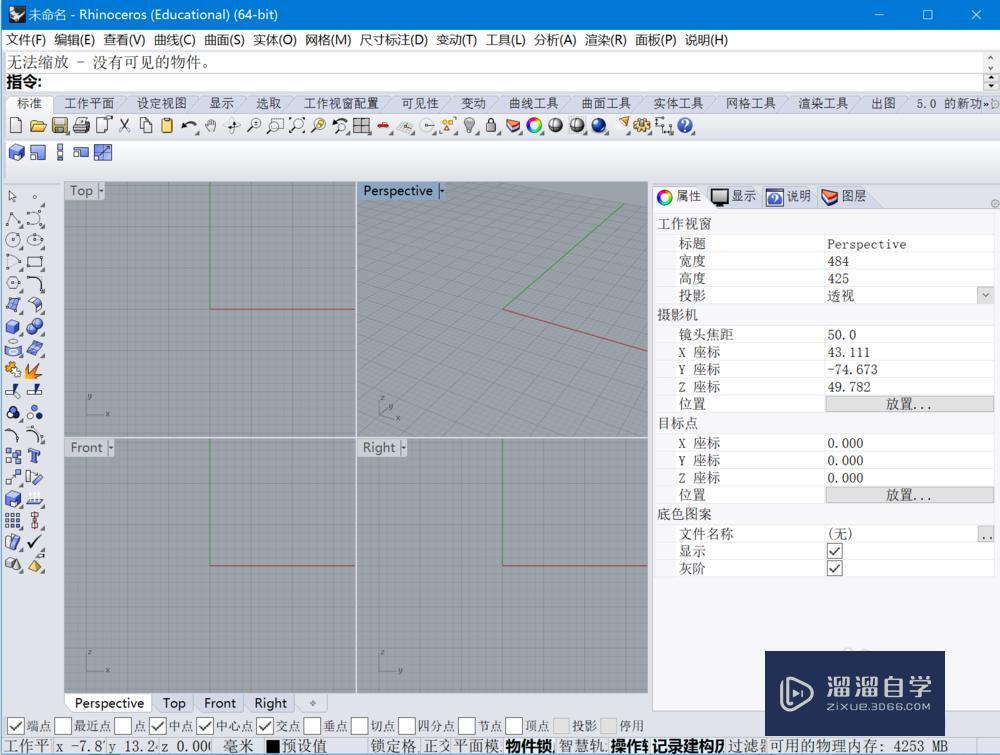Open the 文件(F) menu

click(x=26, y=40)
